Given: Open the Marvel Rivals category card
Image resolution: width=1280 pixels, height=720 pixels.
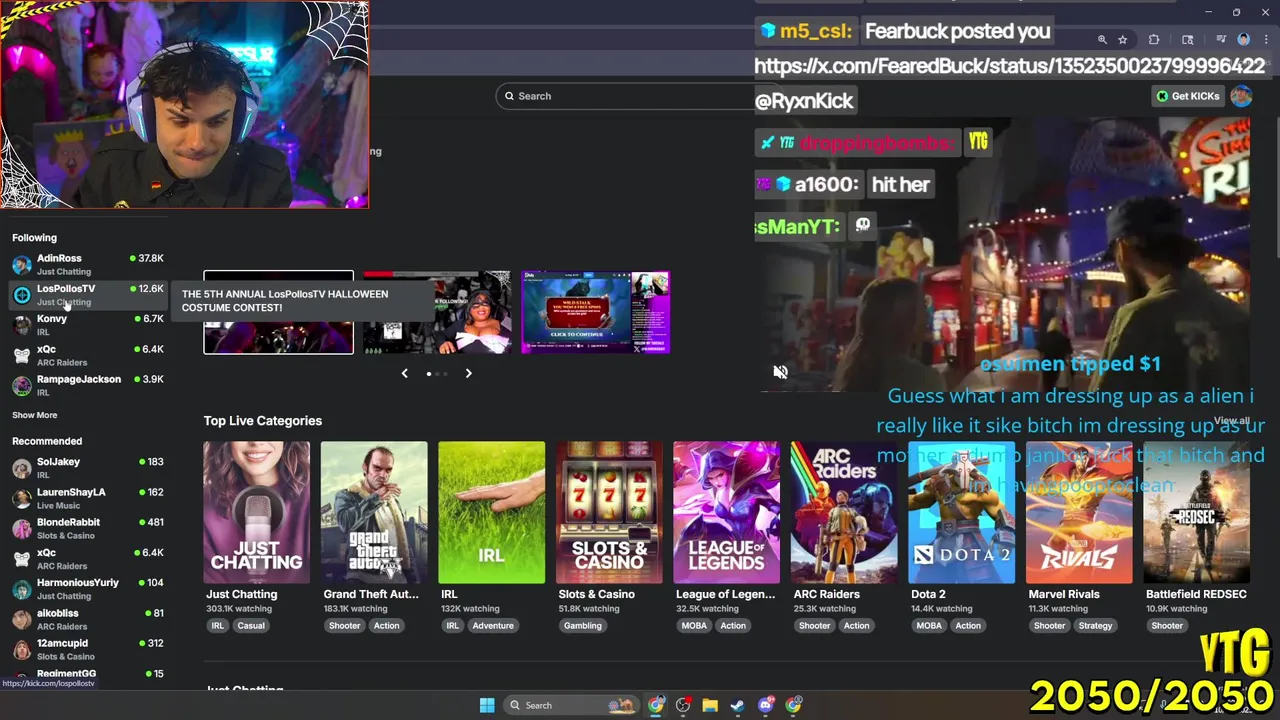Looking at the screenshot, I should pos(1079,512).
